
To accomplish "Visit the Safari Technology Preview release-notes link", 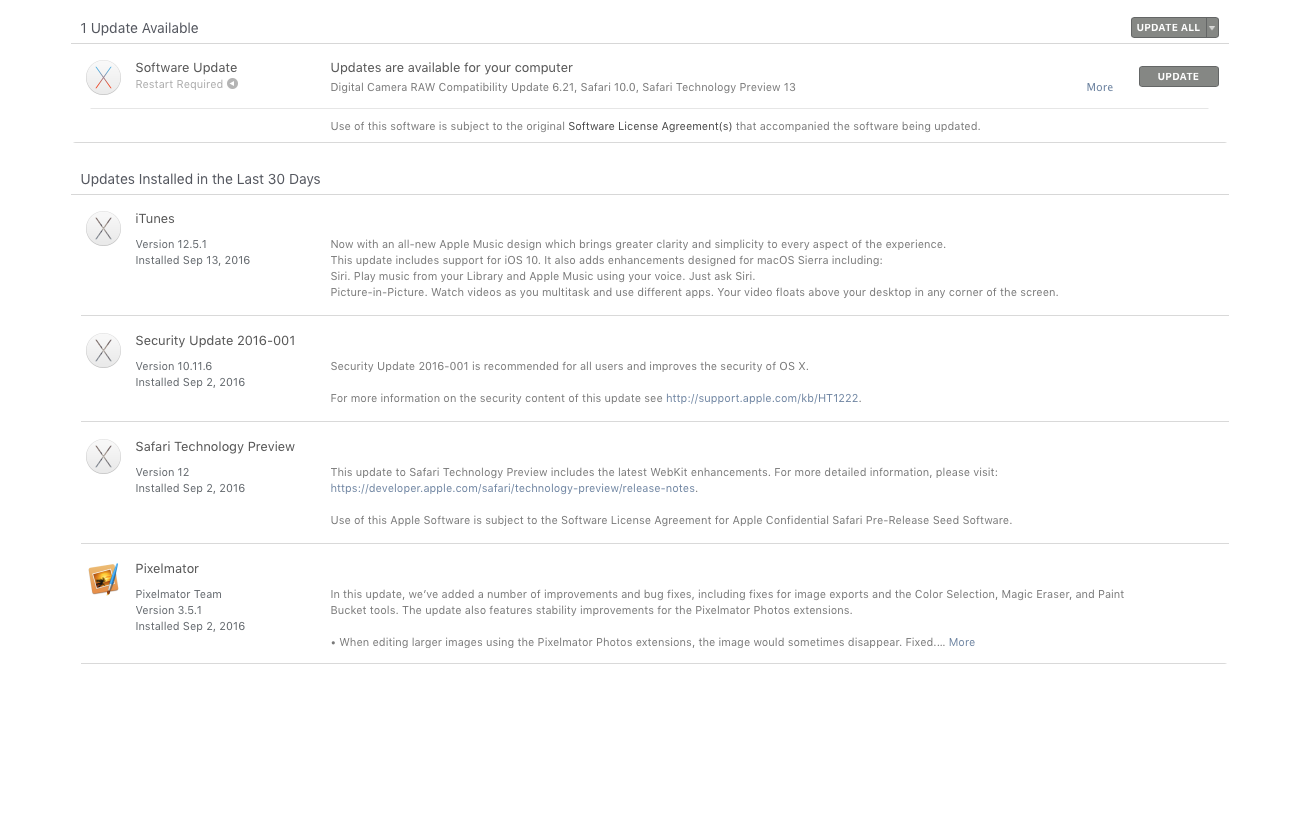I will [513, 488].
